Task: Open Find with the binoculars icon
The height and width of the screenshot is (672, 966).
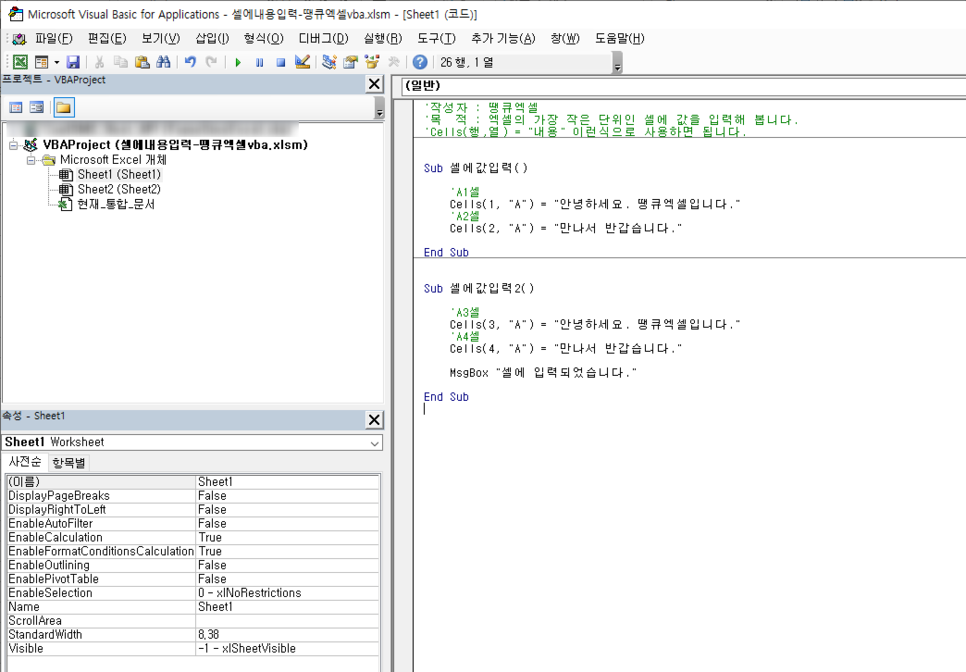Action: pyautogui.click(x=163, y=62)
